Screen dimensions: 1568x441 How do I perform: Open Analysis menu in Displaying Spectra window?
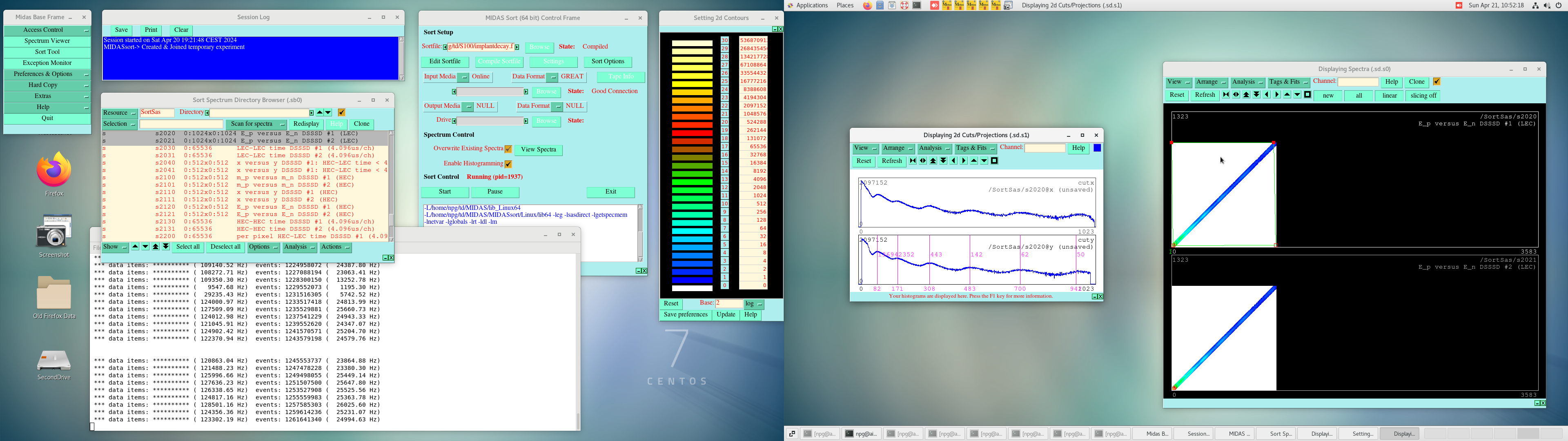[1247, 82]
